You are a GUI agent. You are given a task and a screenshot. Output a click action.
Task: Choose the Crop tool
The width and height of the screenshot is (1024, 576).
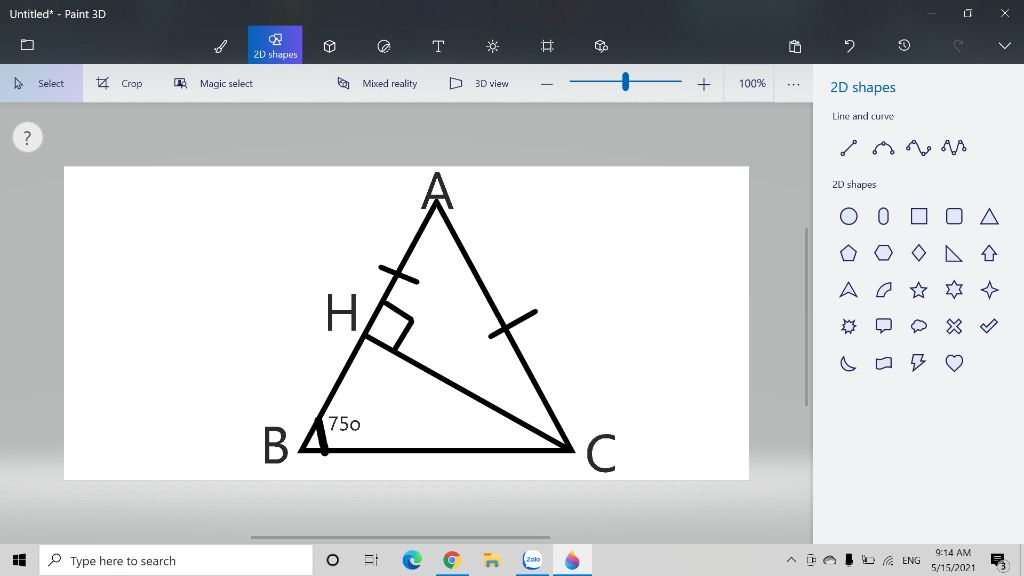coord(120,83)
